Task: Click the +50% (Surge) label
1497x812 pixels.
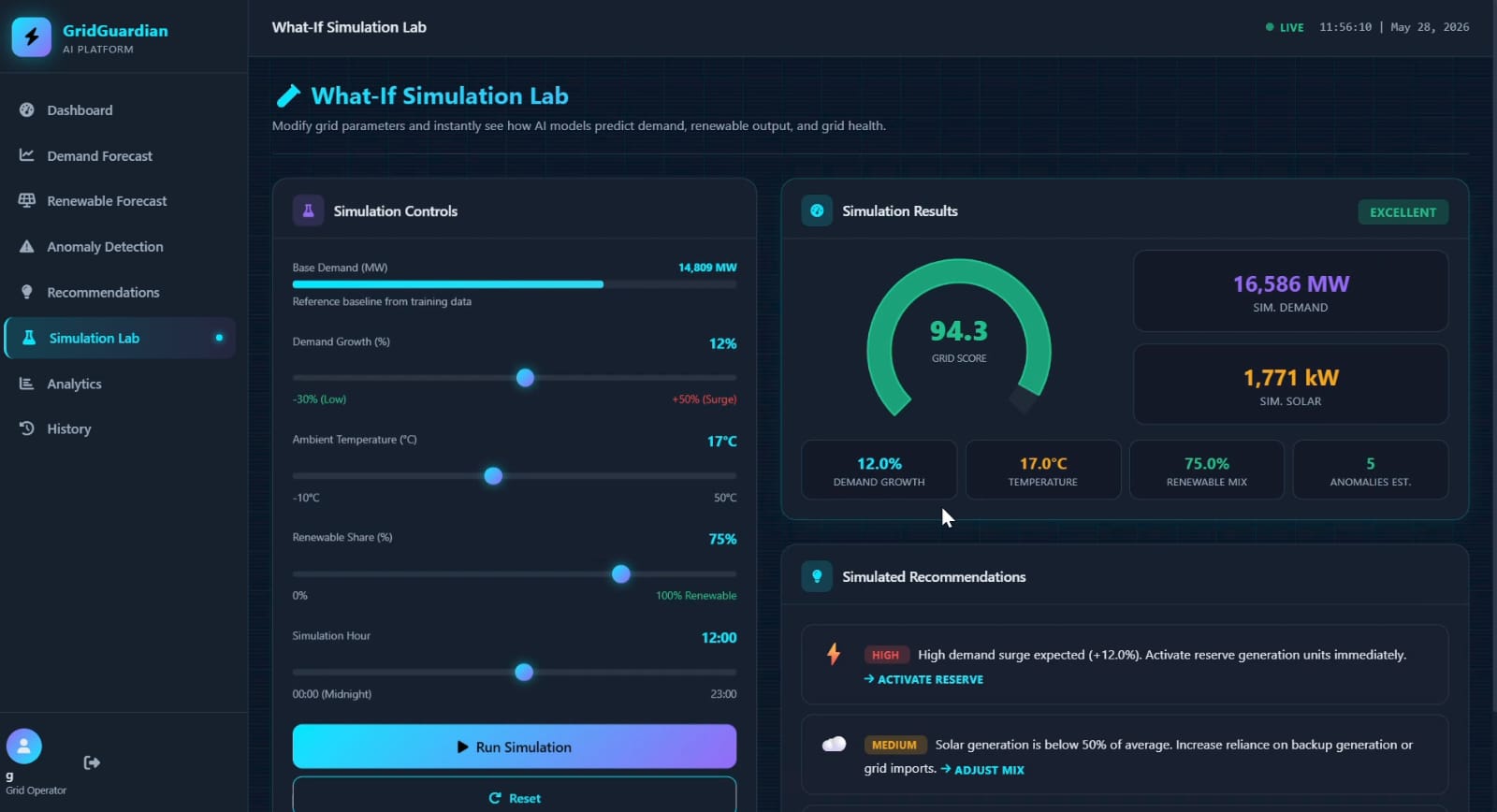Action: click(704, 399)
